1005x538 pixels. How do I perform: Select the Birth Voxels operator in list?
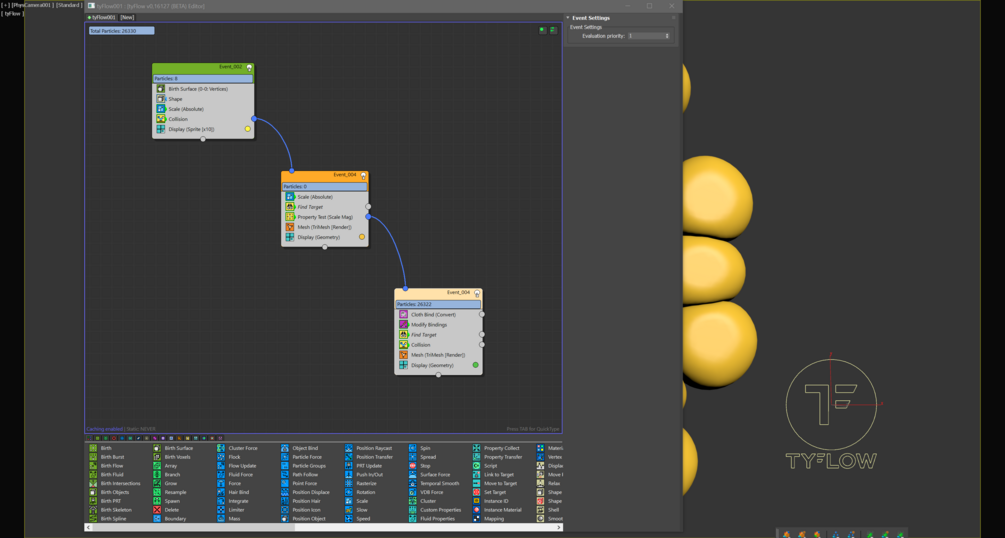(x=172, y=457)
